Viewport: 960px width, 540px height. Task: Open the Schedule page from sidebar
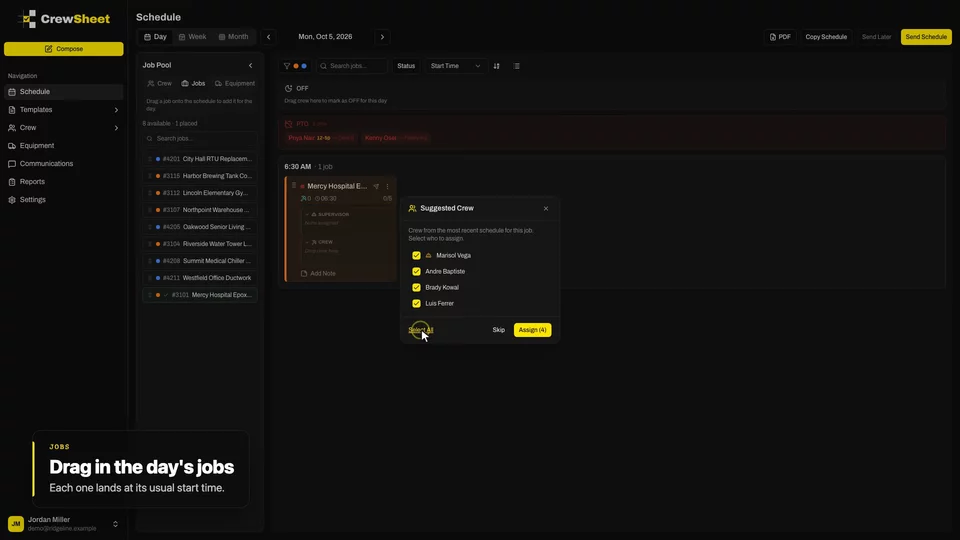[x=64, y=92]
